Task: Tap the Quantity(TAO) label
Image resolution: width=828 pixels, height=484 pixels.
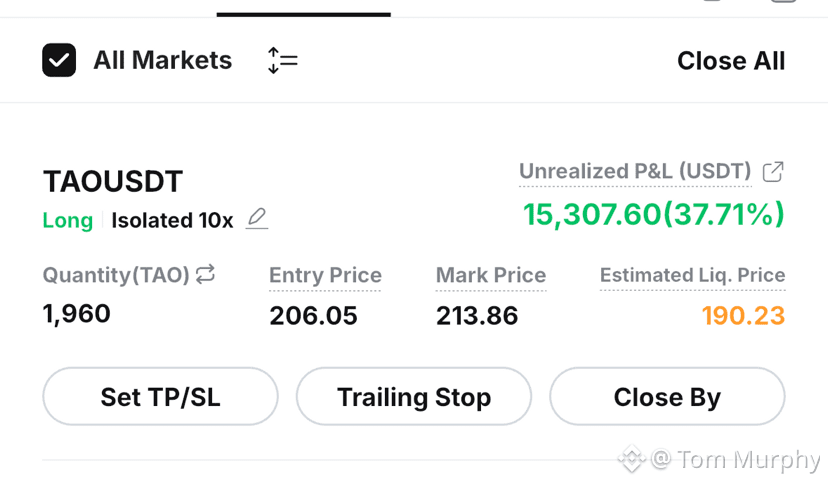Action: click(x=116, y=275)
